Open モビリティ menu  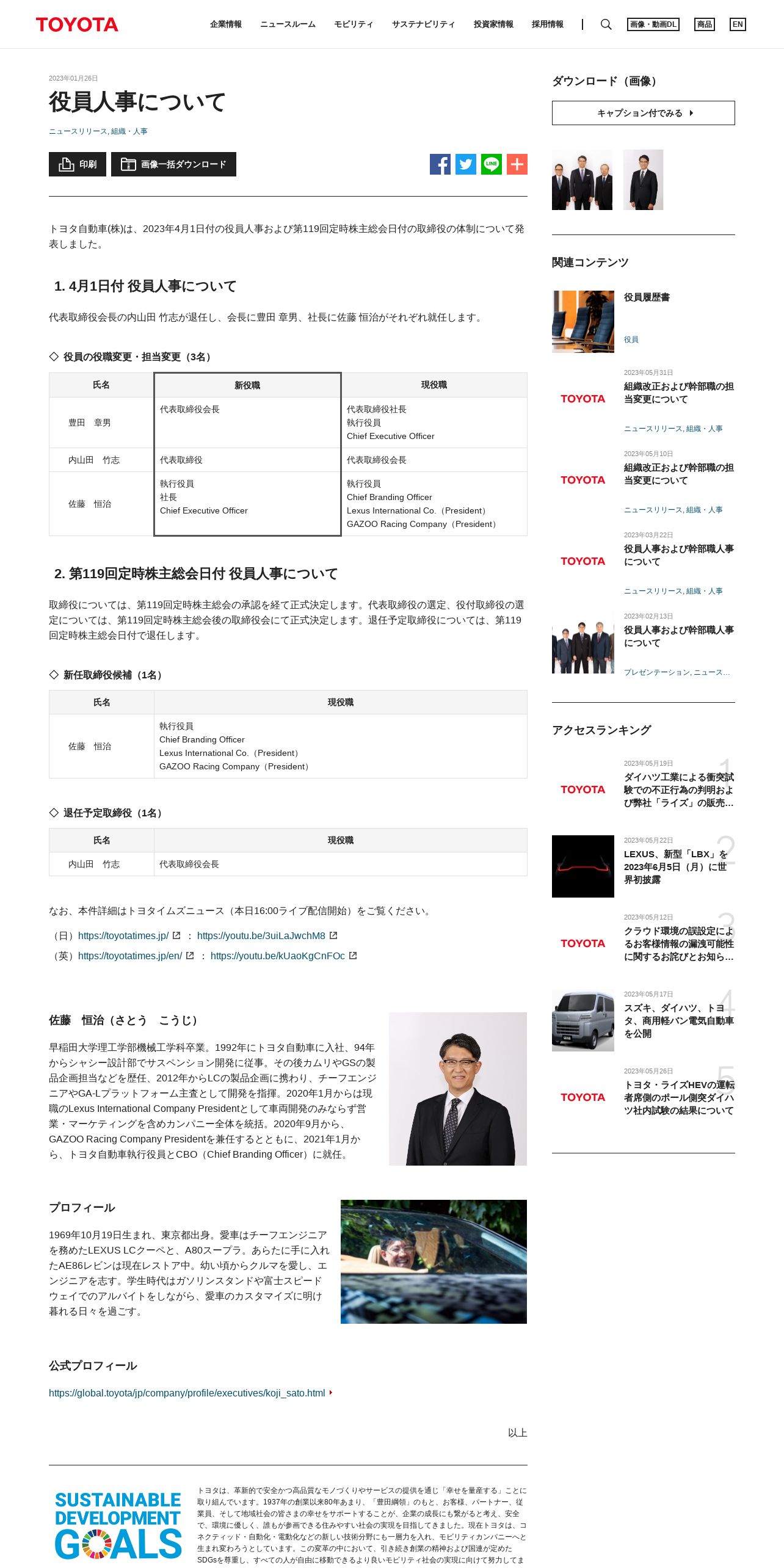(x=354, y=24)
